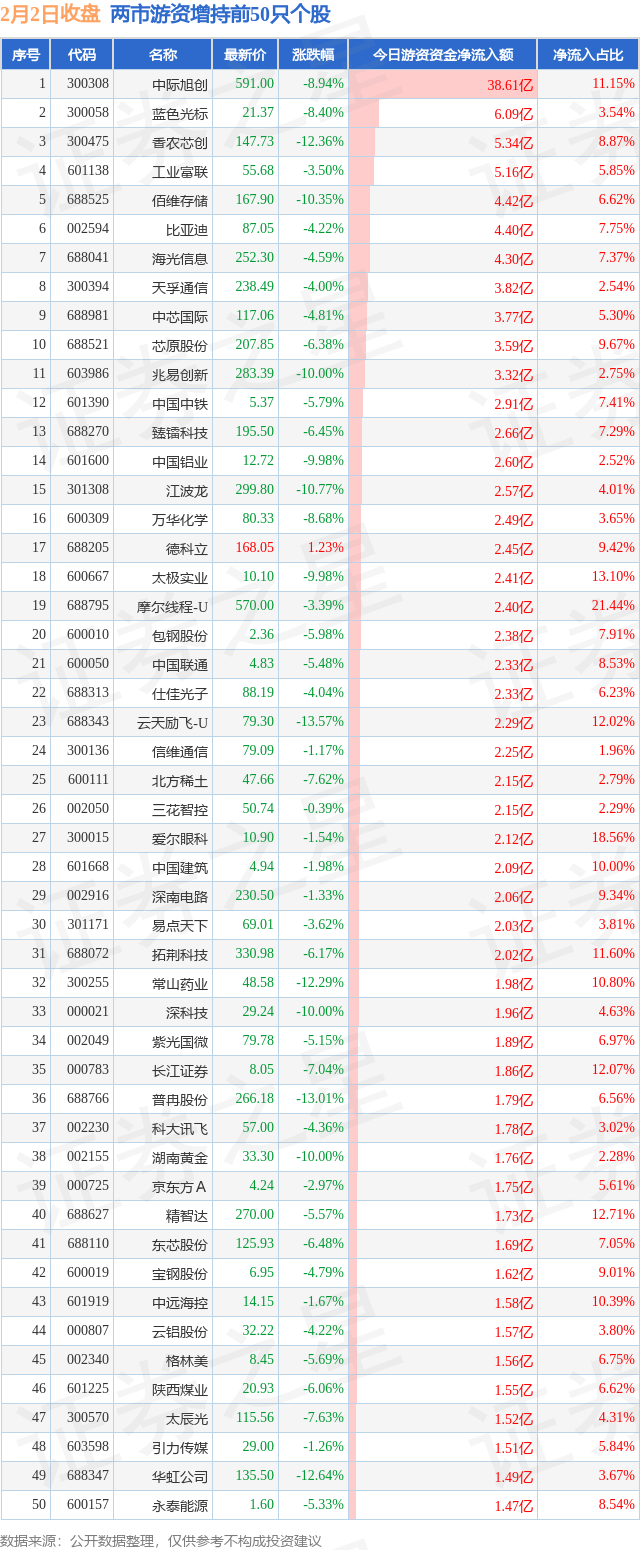
Task: Click stock name 宝钢股份
Action: [180, 1273]
